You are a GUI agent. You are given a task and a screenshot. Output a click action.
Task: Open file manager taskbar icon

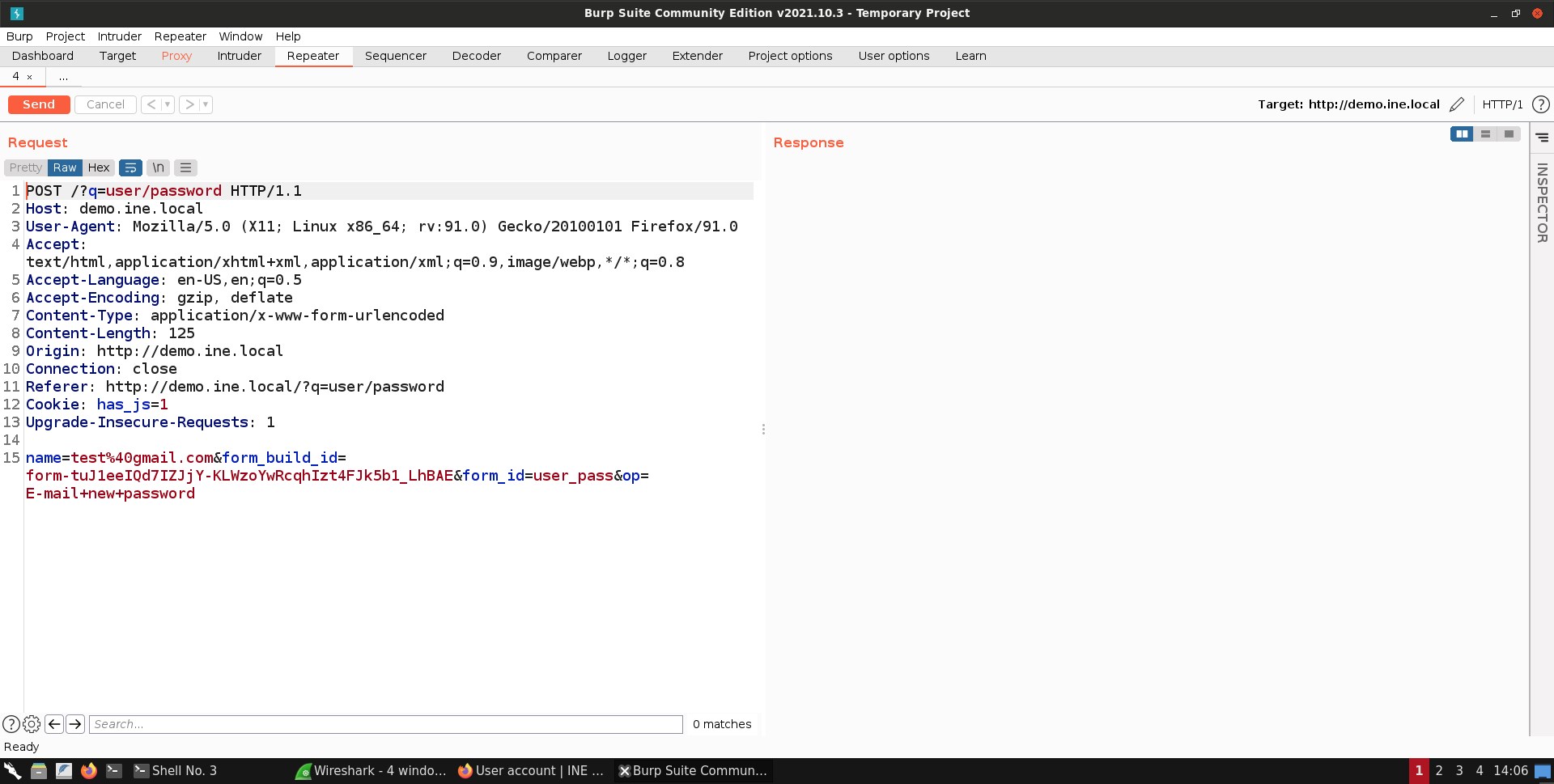point(38,771)
